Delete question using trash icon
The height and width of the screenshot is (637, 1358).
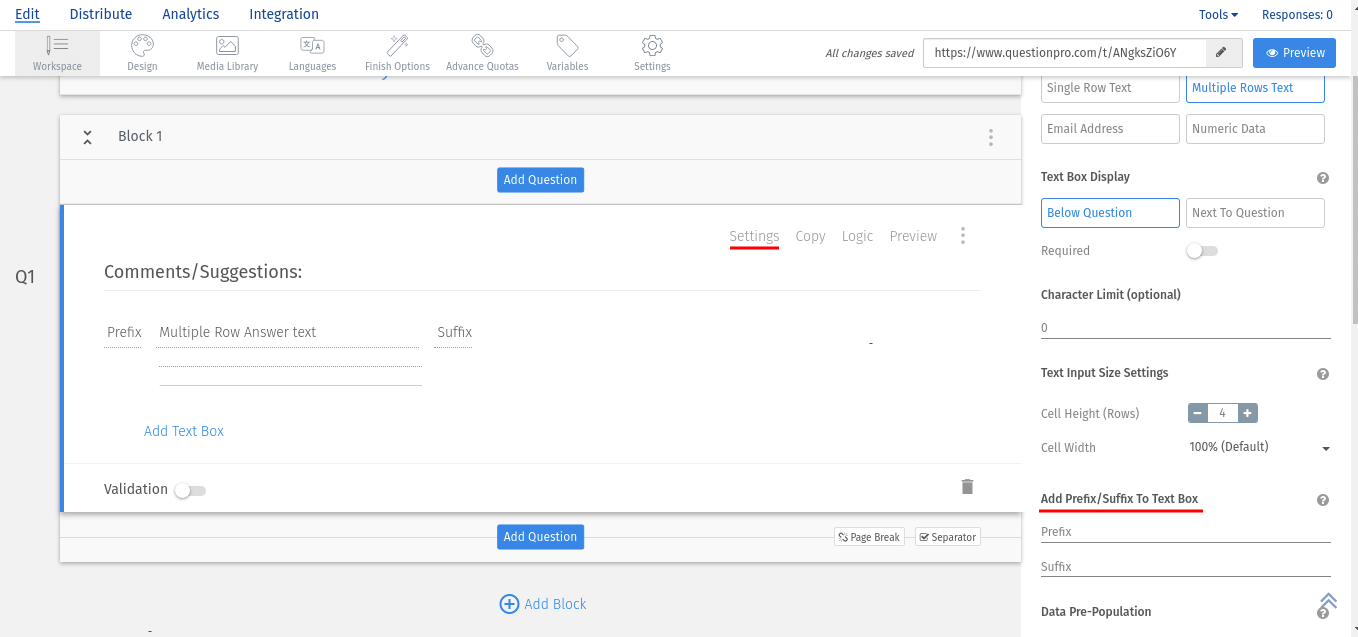coord(967,487)
